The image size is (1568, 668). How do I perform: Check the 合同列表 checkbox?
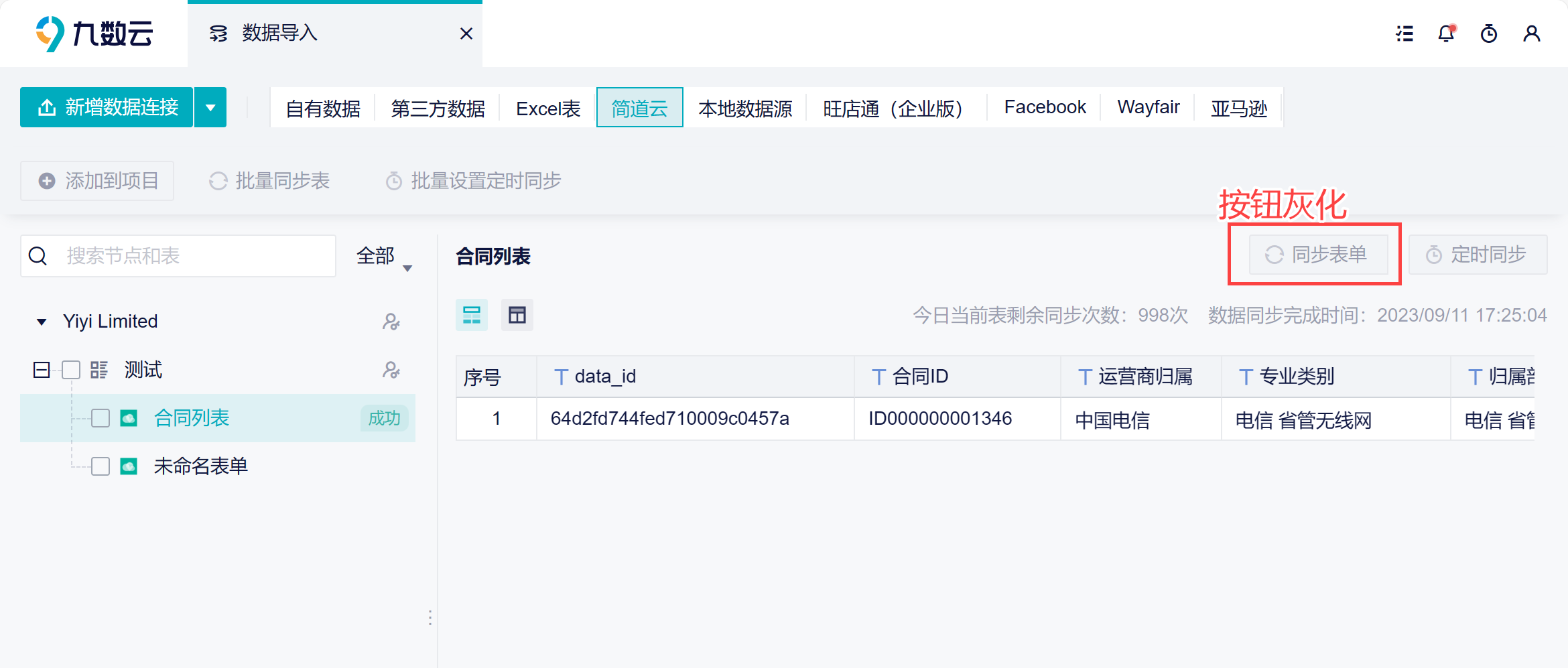101,418
